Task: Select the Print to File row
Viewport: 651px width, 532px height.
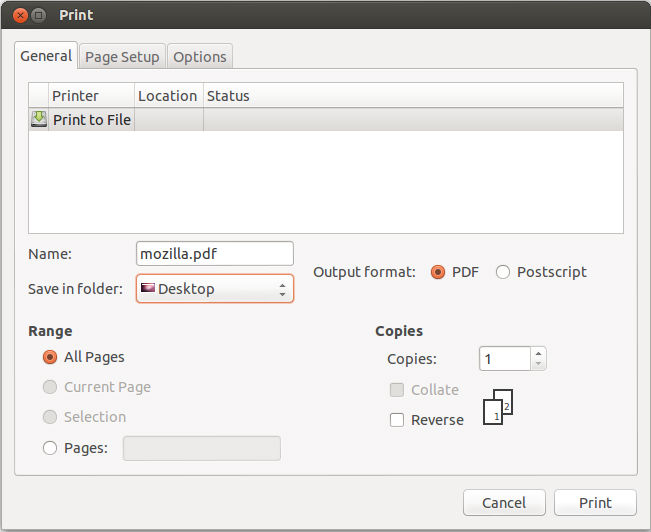Action: tap(326, 120)
